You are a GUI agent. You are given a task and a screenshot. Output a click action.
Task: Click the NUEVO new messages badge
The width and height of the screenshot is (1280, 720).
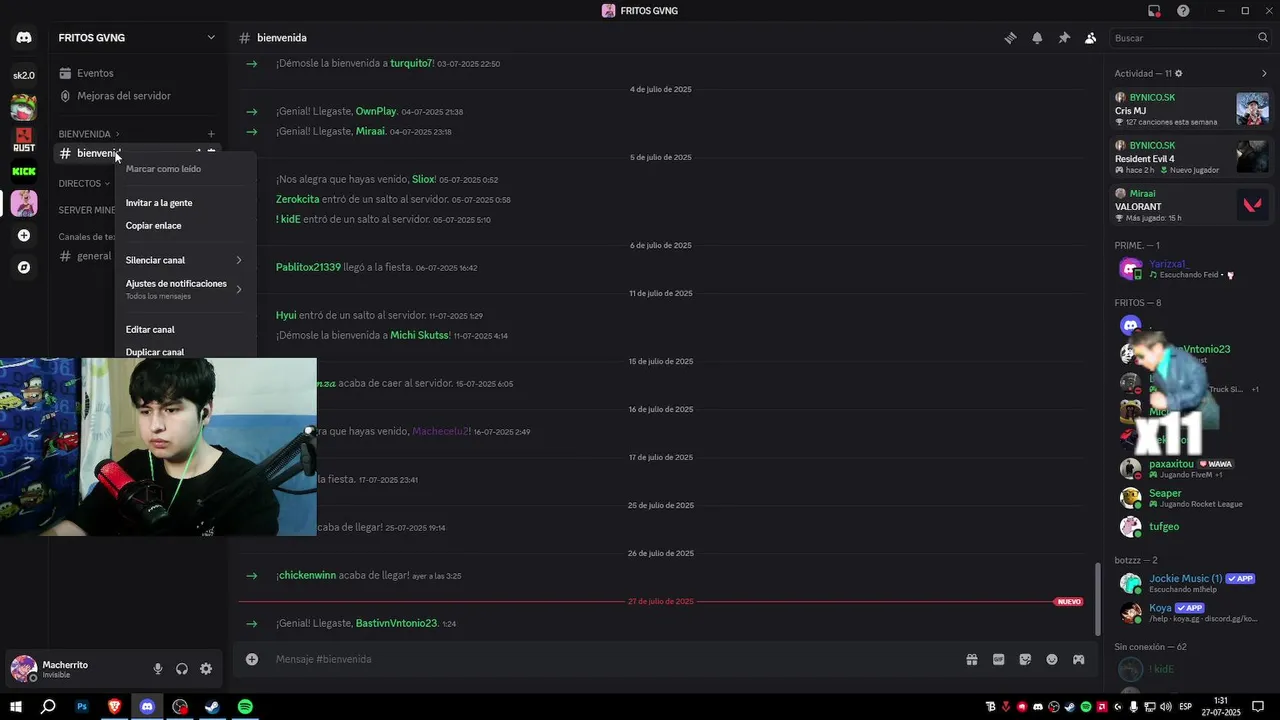(x=1069, y=602)
